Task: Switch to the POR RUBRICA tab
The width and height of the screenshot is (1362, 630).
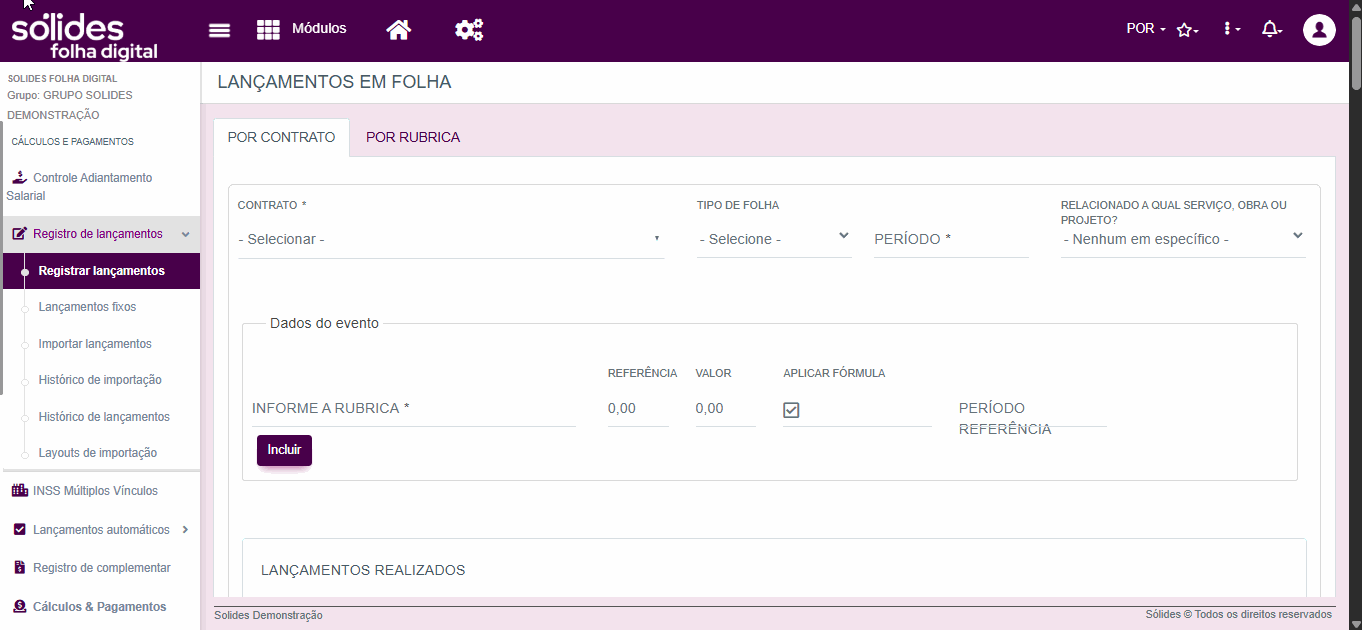Action: (413, 137)
